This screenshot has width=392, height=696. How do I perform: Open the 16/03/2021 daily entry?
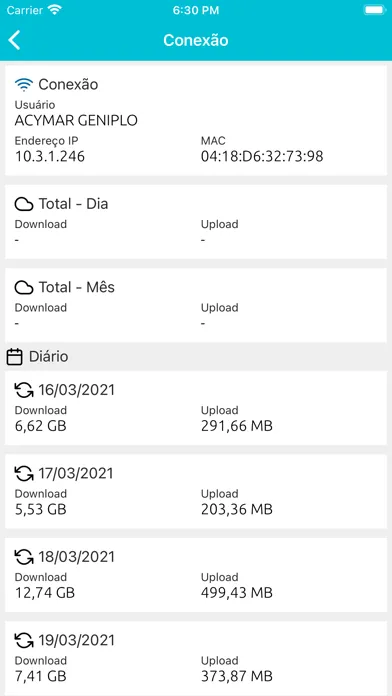pyautogui.click(x=196, y=408)
